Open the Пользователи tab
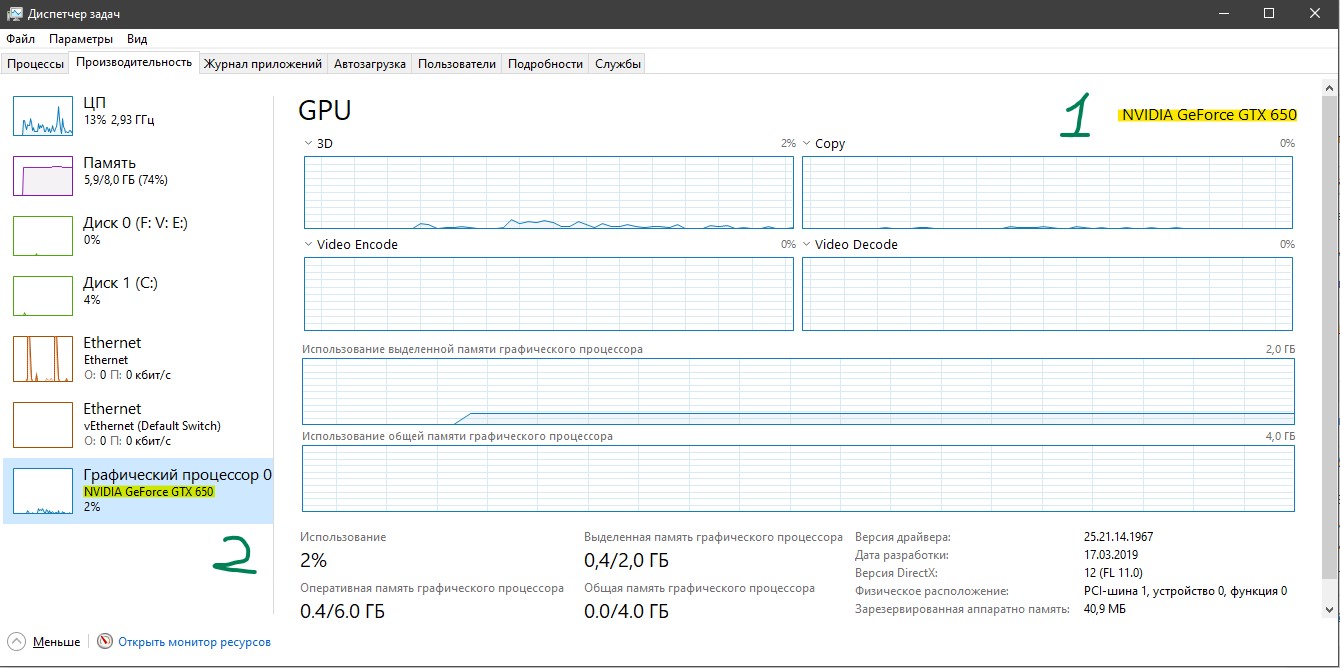The height and width of the screenshot is (668, 1340). click(x=457, y=64)
